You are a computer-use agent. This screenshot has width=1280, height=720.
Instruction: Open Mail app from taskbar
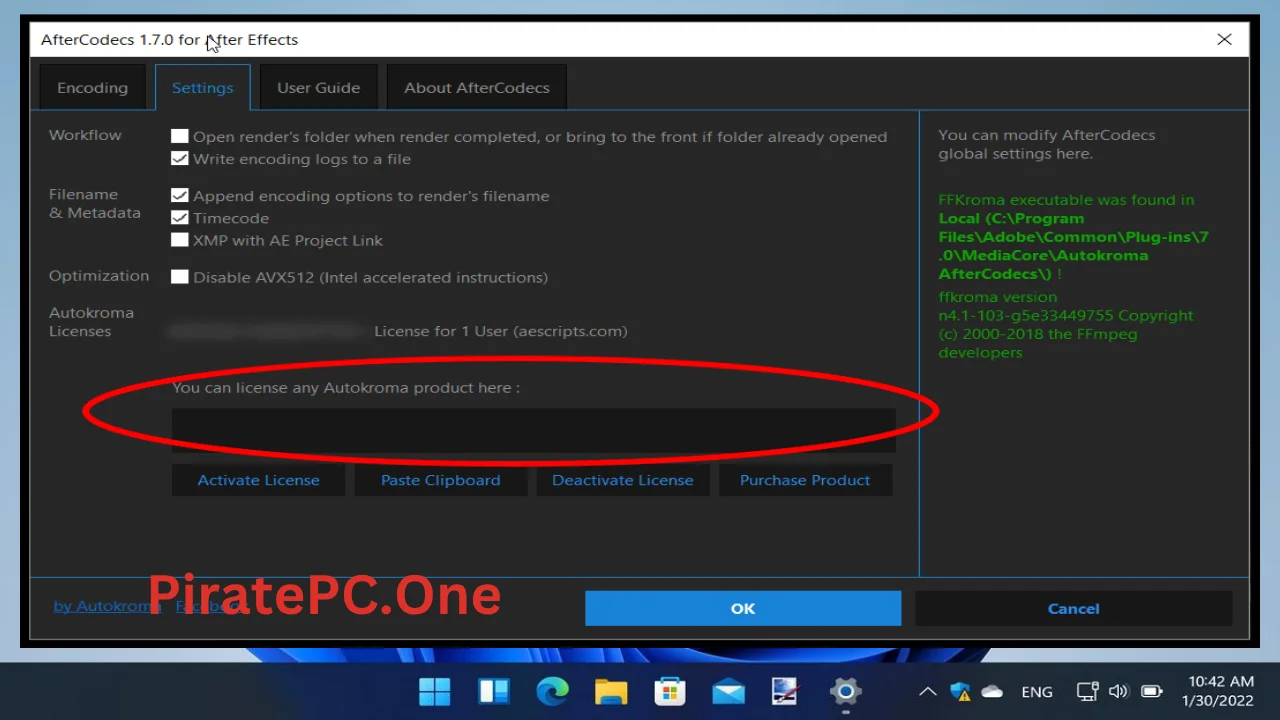[728, 691]
